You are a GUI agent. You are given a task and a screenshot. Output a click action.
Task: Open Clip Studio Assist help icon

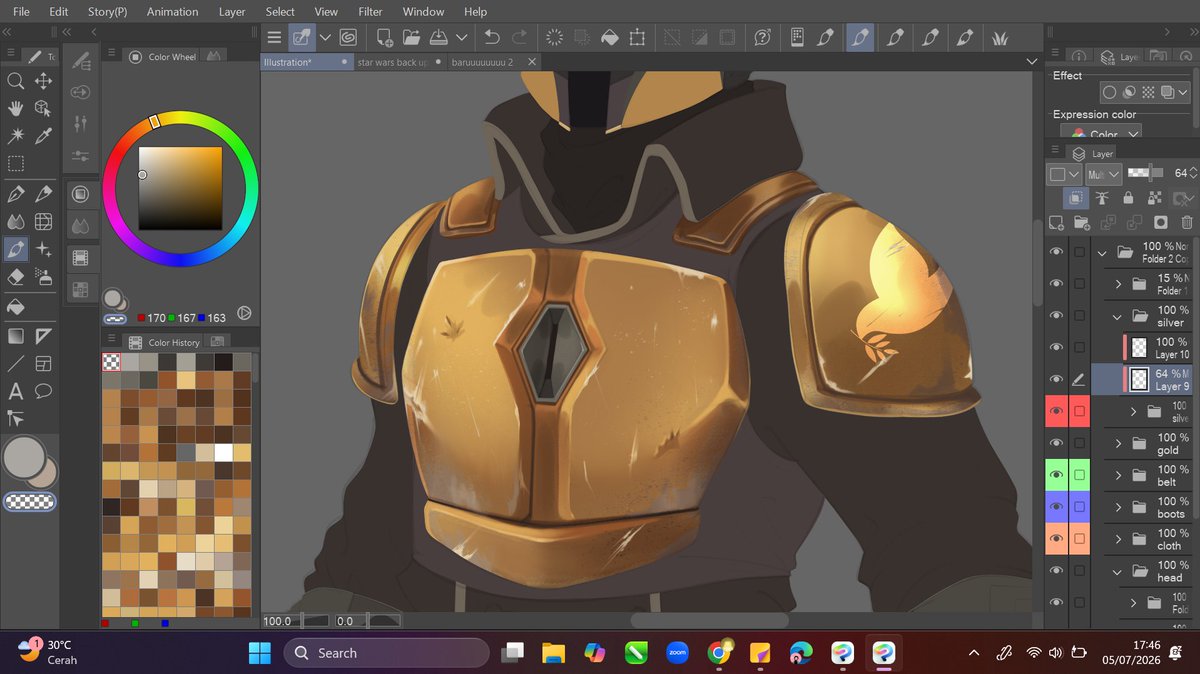pos(763,38)
